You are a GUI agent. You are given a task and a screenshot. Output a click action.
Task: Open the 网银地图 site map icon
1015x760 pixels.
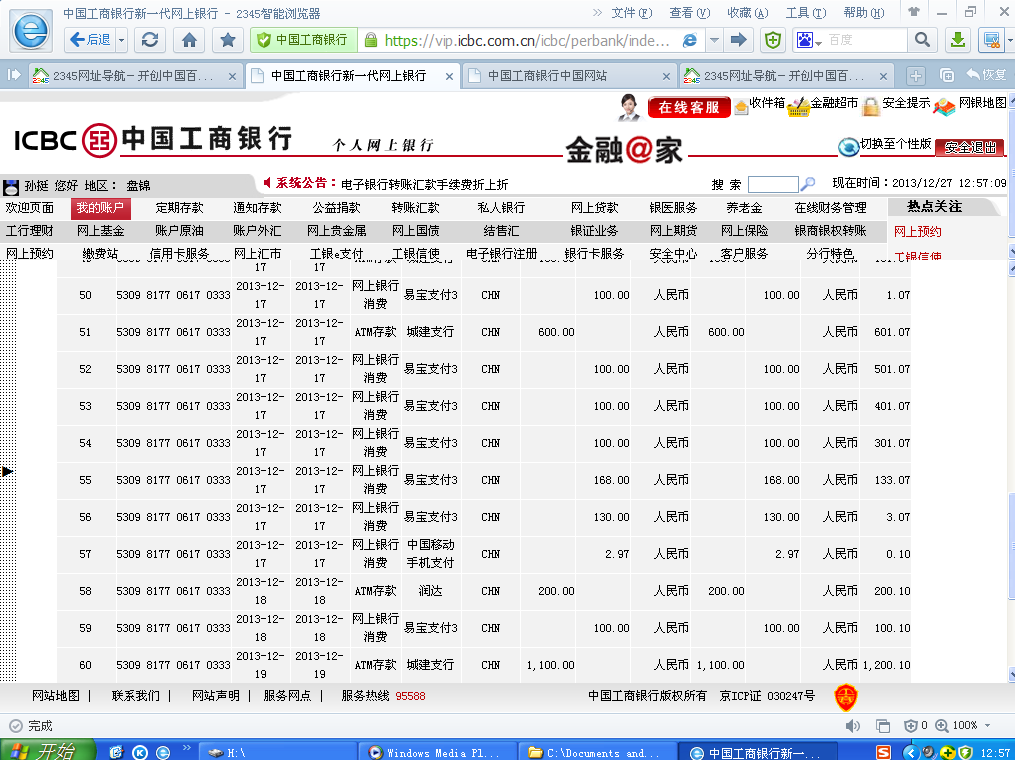pos(944,106)
